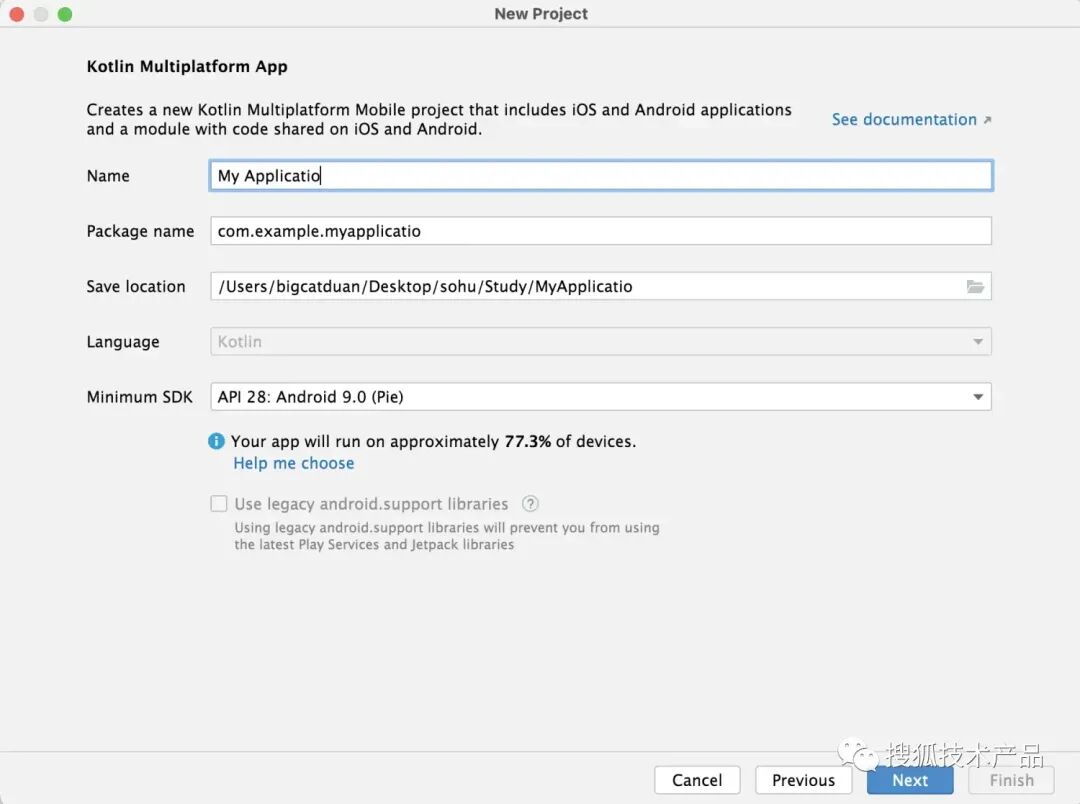Click the Minimum SDK label
Image resolution: width=1080 pixels, height=804 pixels.
click(x=140, y=397)
